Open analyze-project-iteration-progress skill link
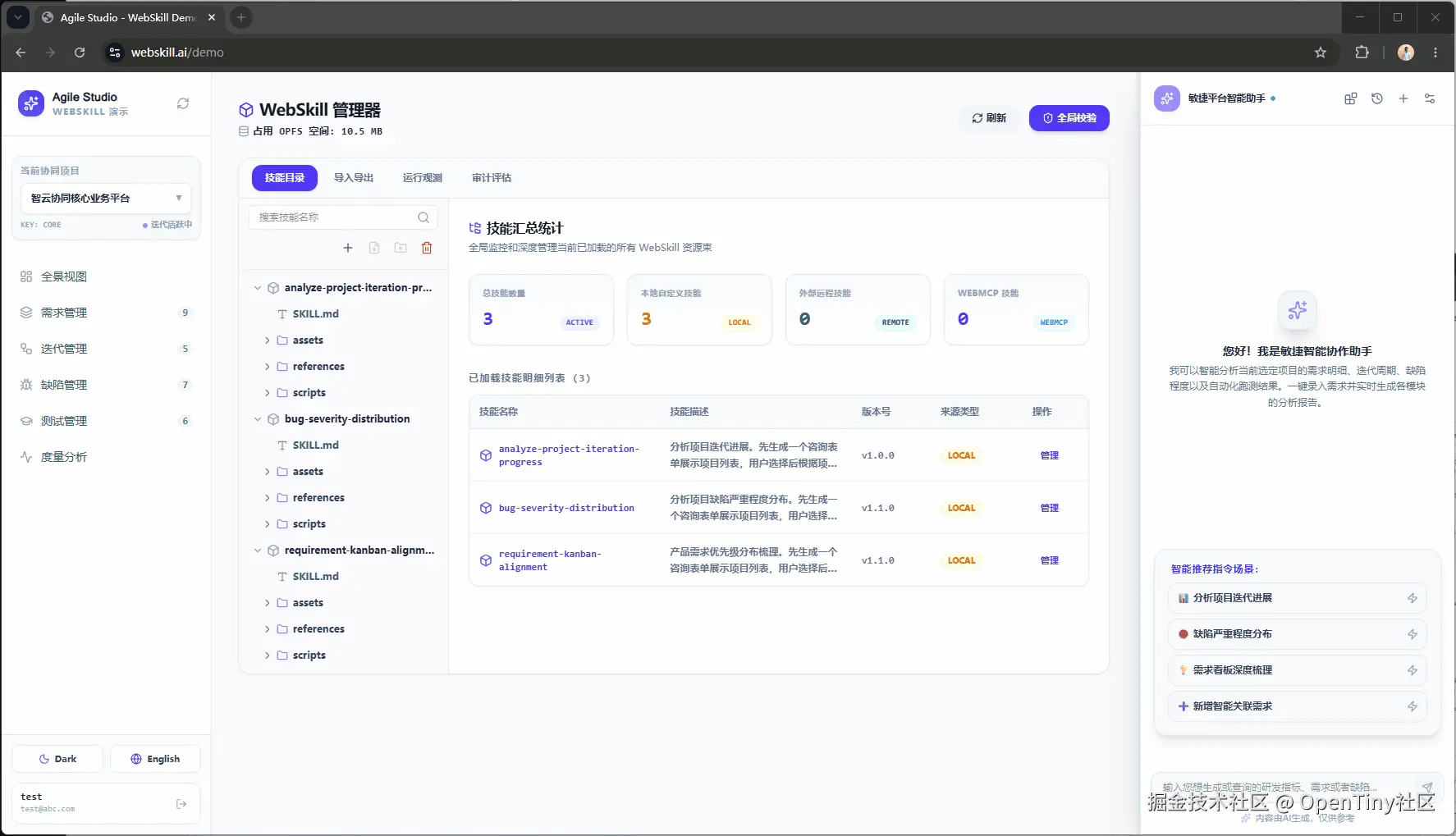This screenshot has height=836, width=1456. click(569, 455)
